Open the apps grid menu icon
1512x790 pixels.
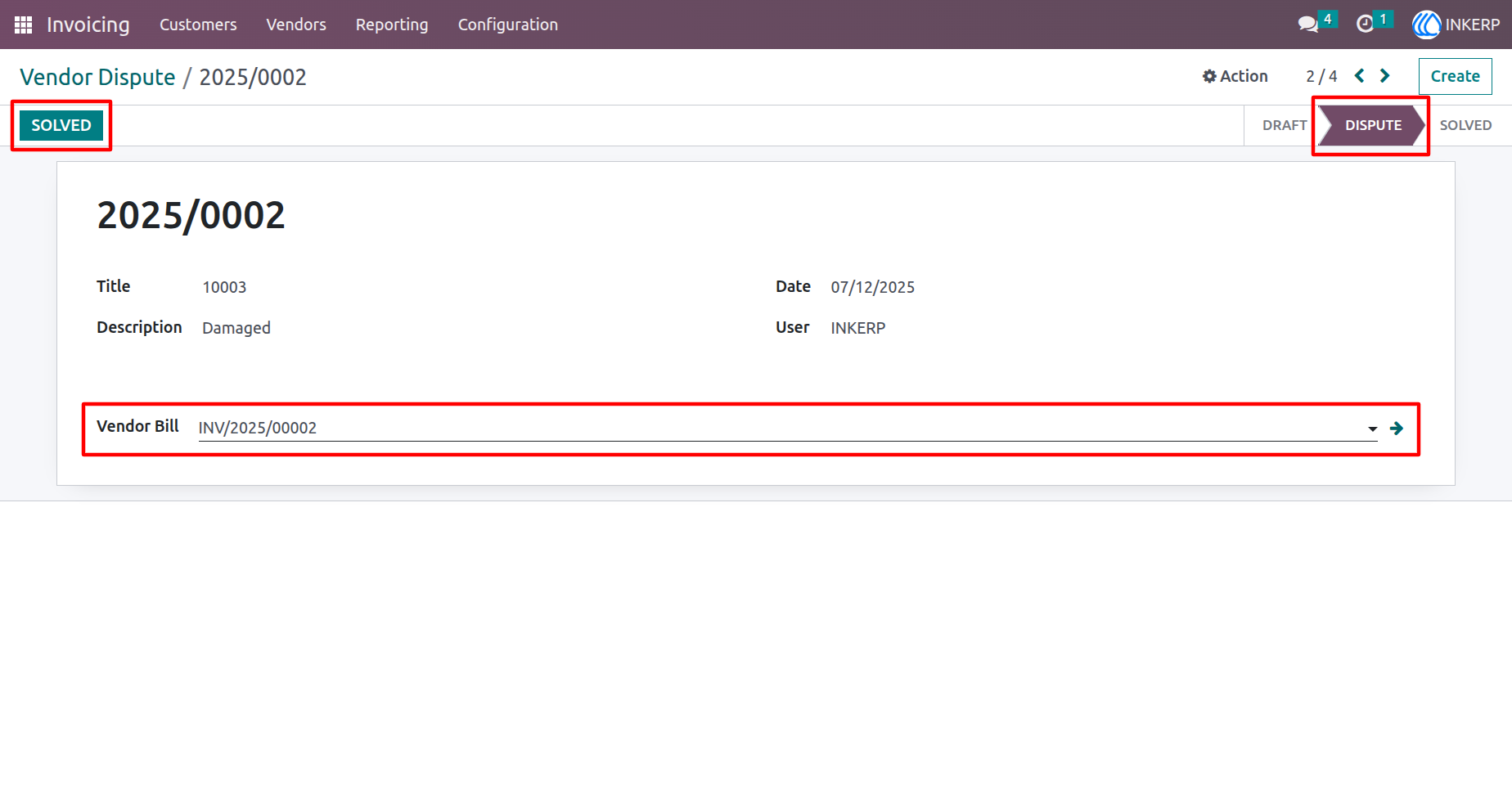pos(23,25)
